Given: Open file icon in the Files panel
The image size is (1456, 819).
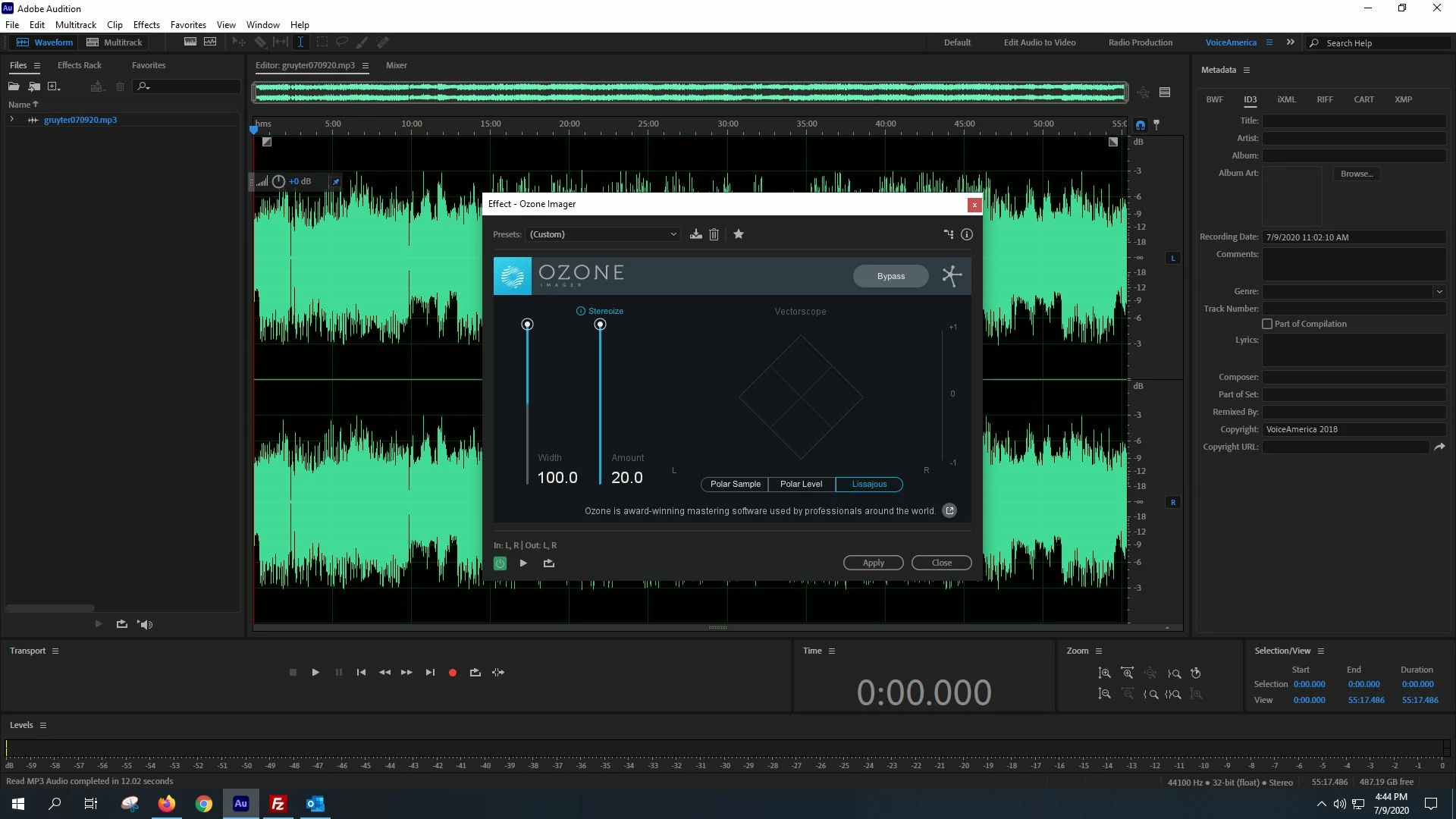Looking at the screenshot, I should click(x=14, y=86).
